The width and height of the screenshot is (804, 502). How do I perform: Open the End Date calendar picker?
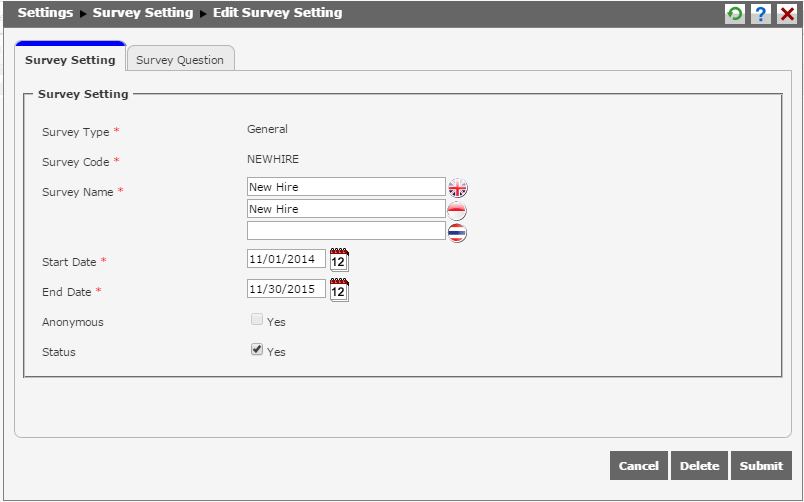tap(339, 290)
